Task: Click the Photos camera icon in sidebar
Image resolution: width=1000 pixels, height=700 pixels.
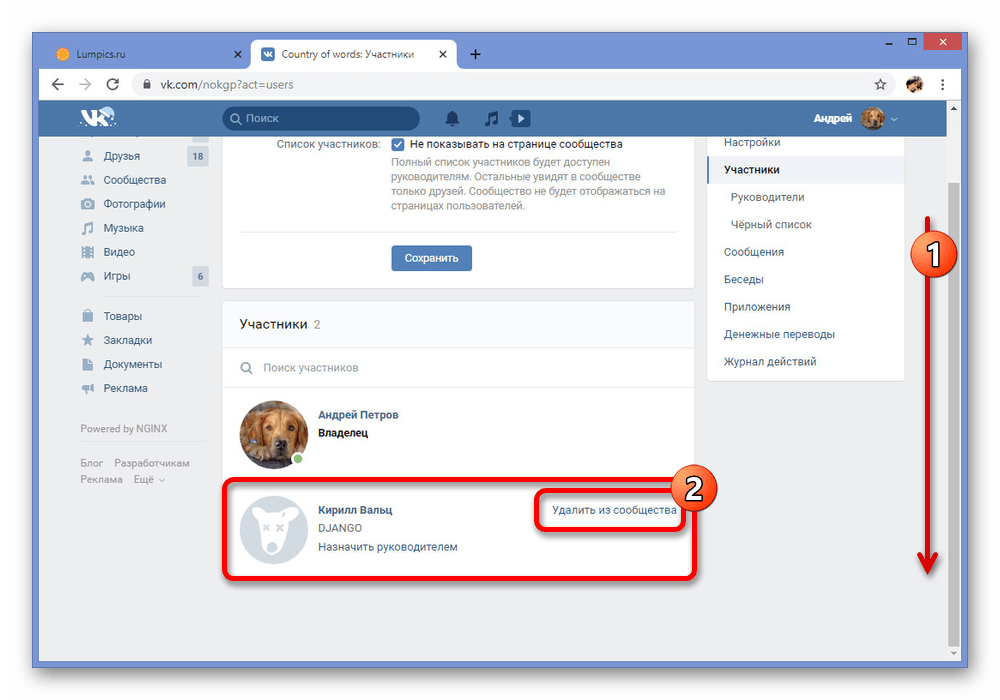Action: point(88,204)
